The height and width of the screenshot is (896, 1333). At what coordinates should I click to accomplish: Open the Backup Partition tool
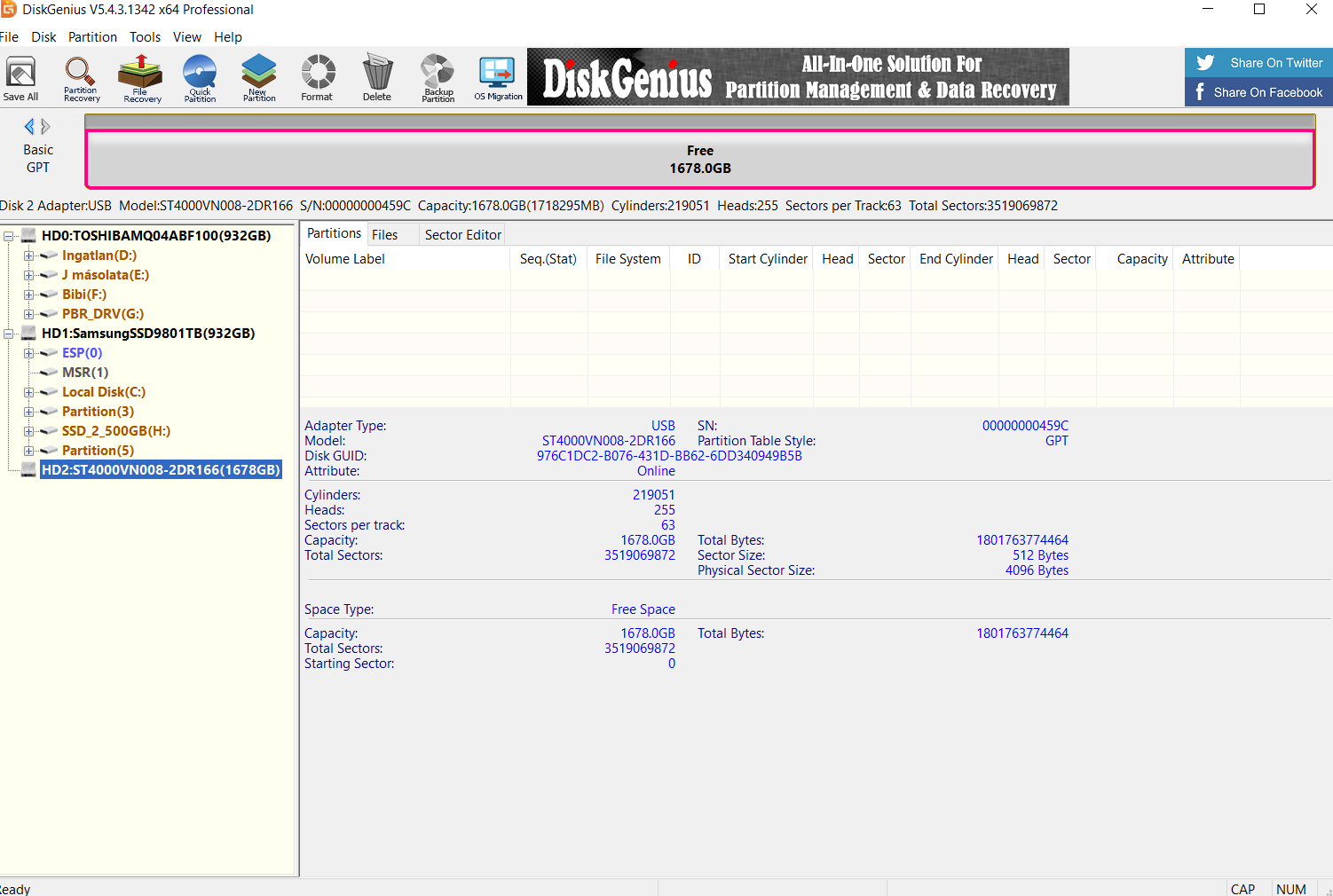pyautogui.click(x=438, y=78)
